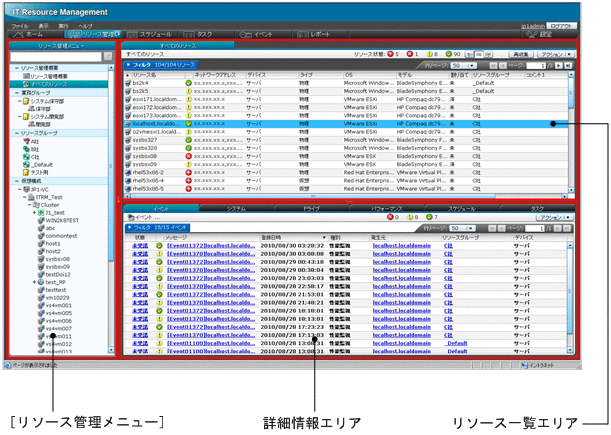Click 未受講 status link in first event row
Image resolution: width=611 pixels, height=435 pixels.
coord(140,246)
